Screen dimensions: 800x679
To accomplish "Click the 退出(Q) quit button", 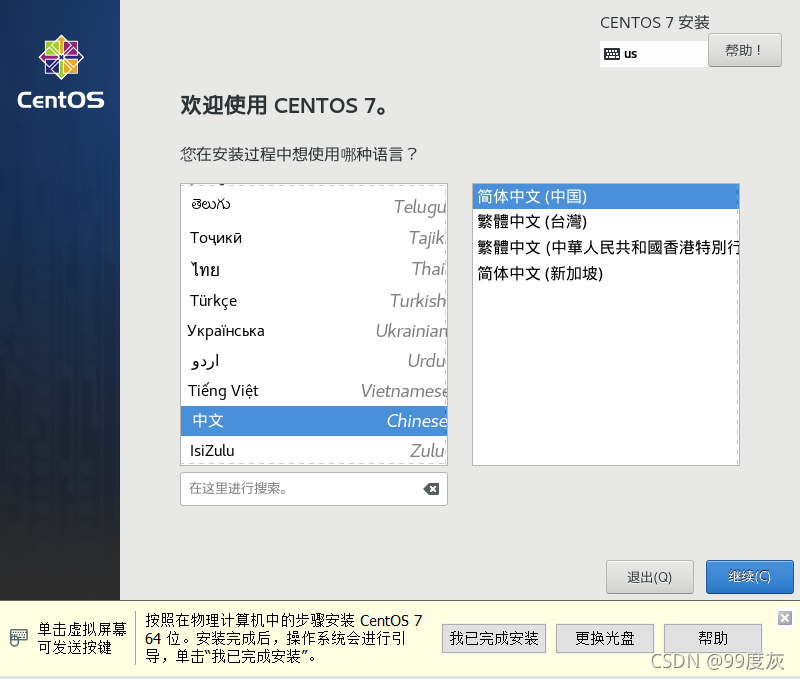I will [x=649, y=577].
